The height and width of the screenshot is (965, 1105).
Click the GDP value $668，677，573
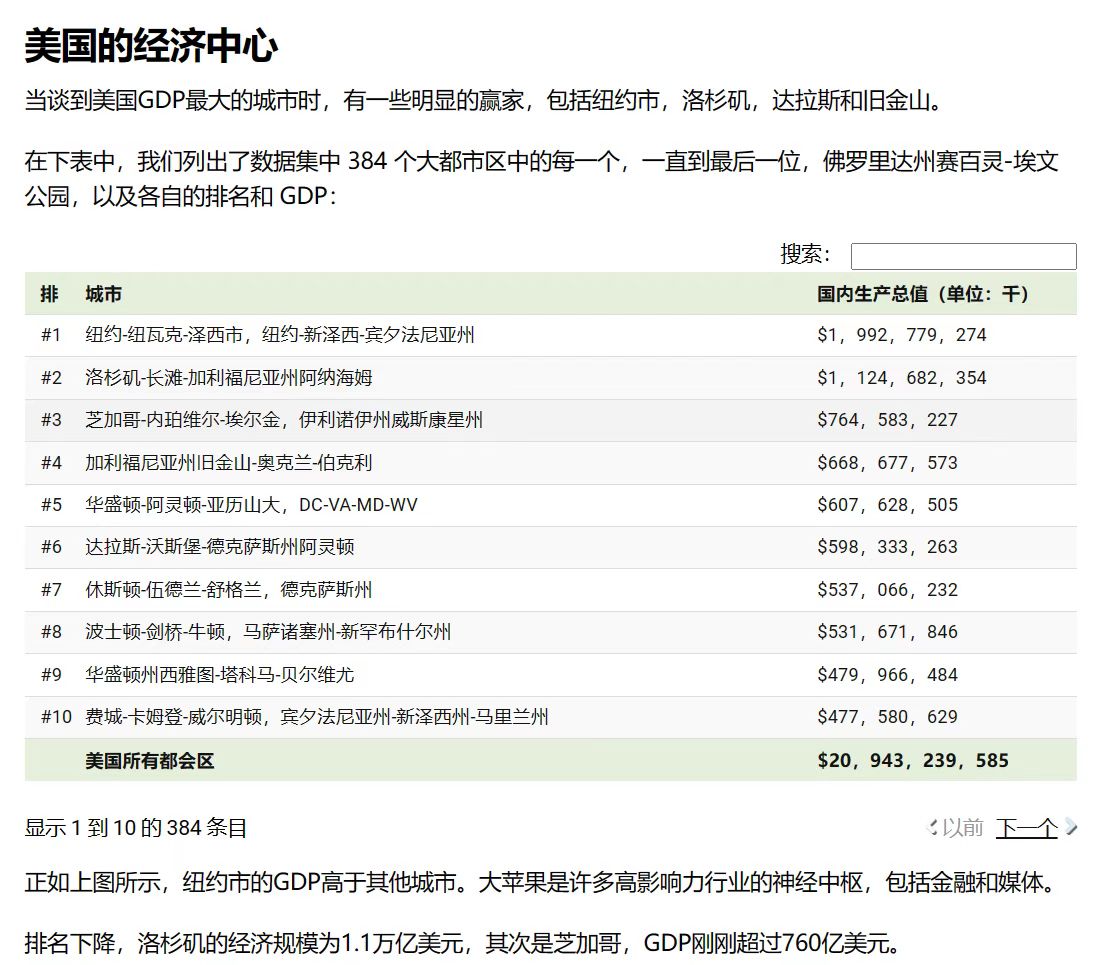point(887,463)
